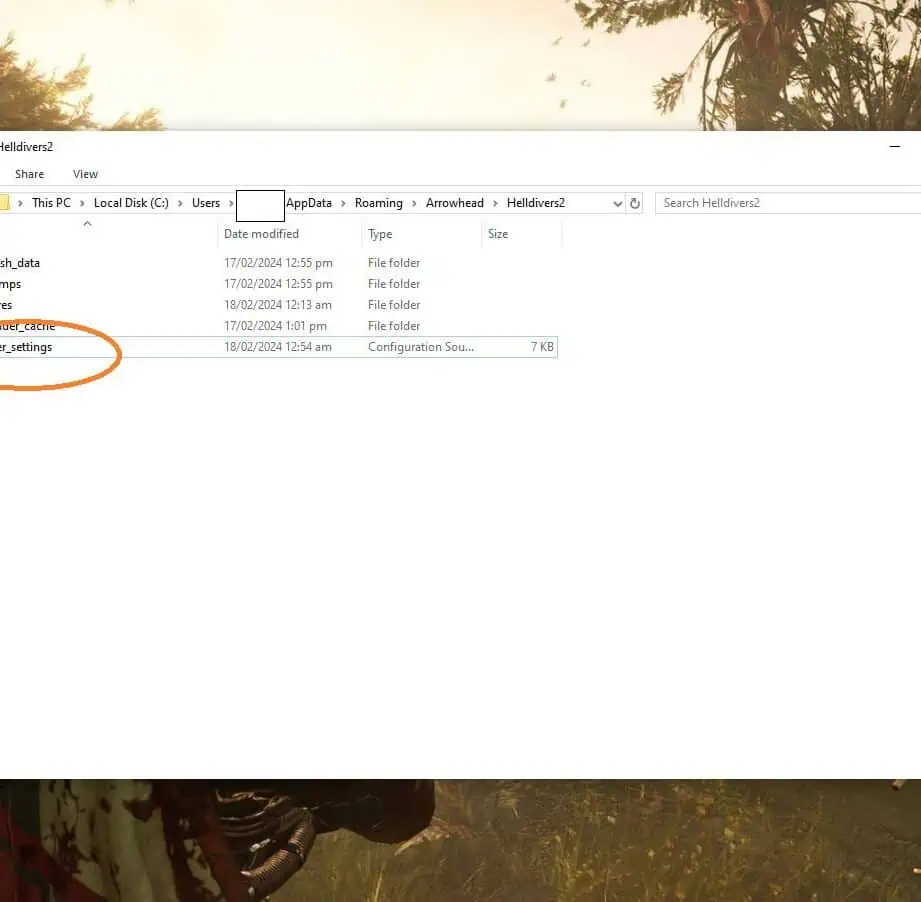Click File folder in the sh_data row
921x902 pixels.
pos(394,263)
